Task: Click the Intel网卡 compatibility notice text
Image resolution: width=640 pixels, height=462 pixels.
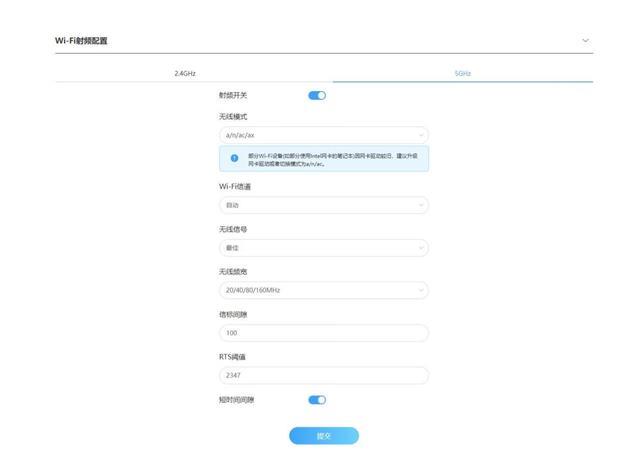Action: pos(333,160)
